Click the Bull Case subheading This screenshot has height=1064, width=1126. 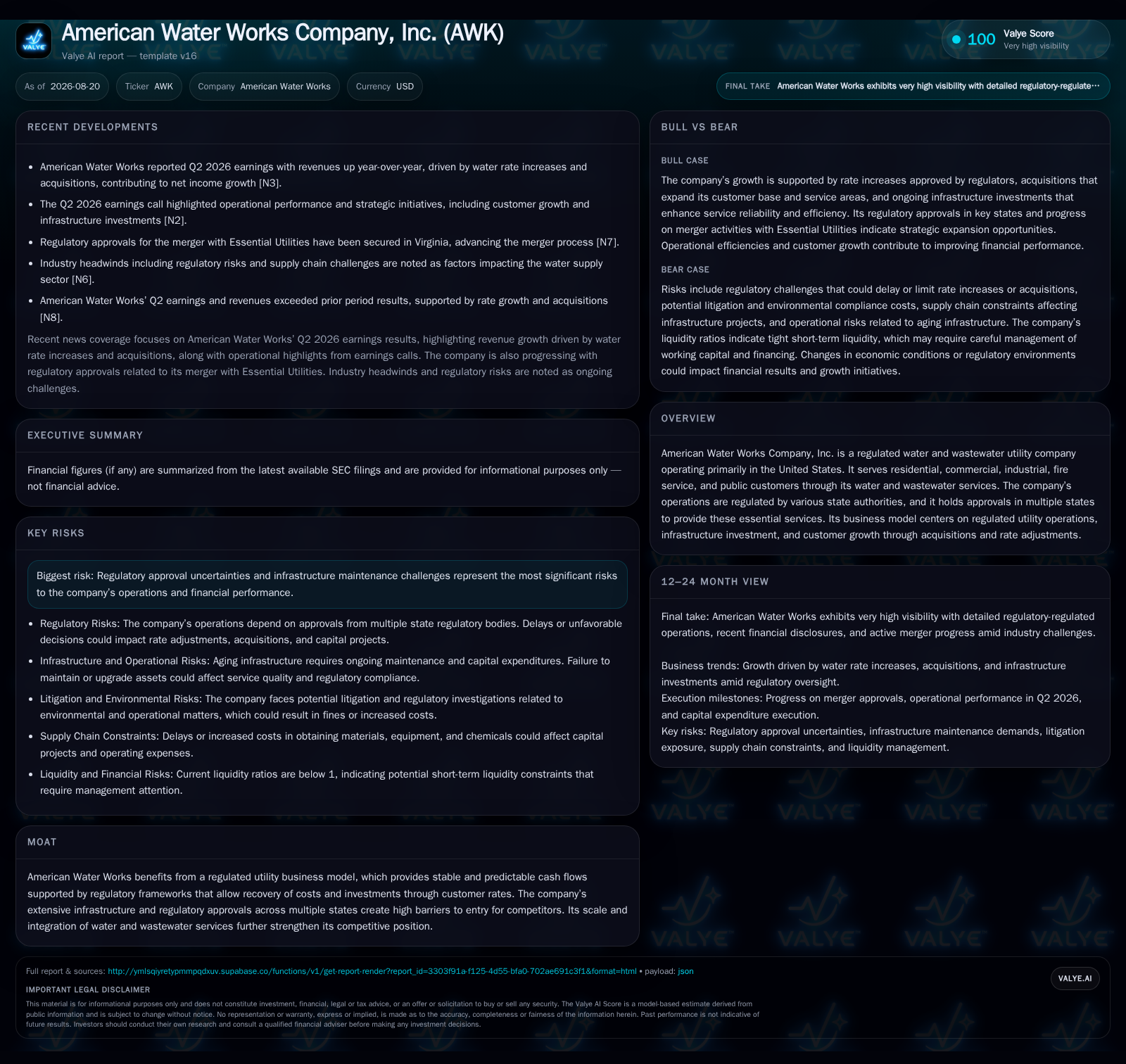(685, 160)
